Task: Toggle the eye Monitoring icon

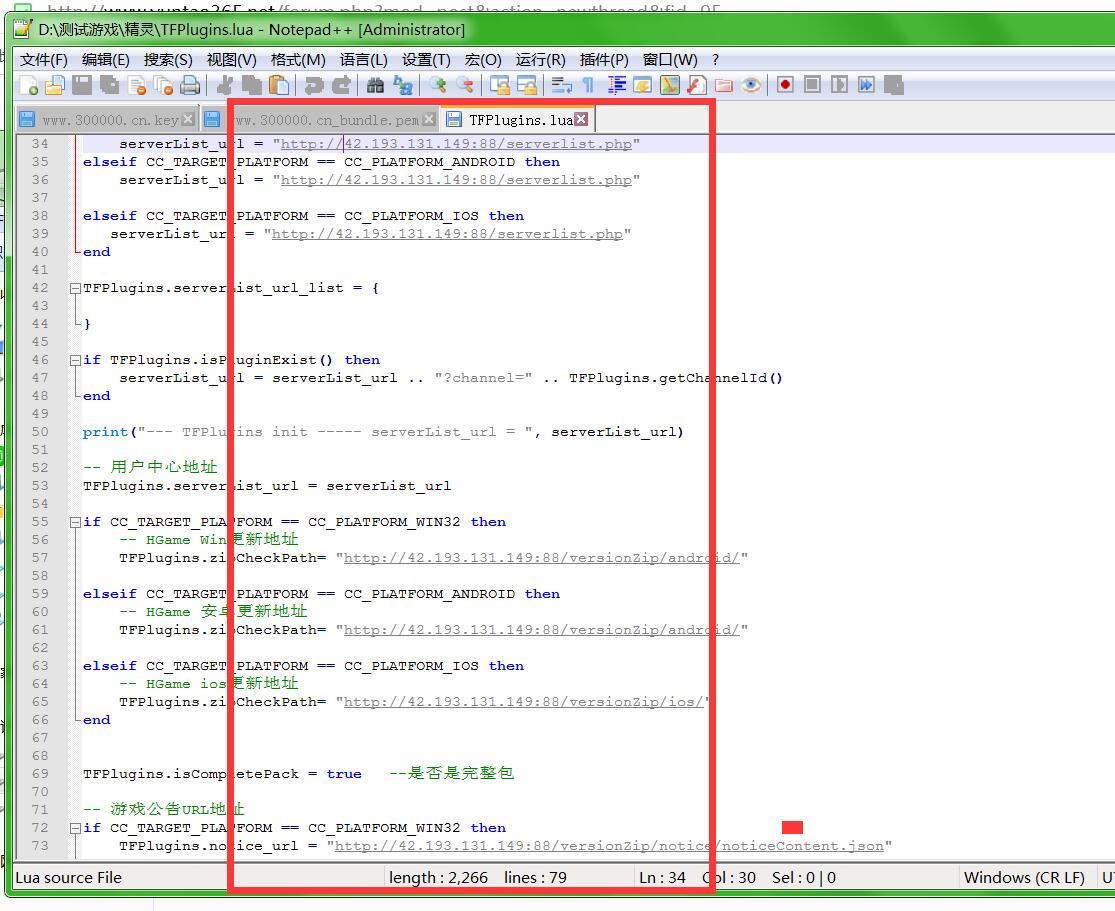Action: [751, 85]
